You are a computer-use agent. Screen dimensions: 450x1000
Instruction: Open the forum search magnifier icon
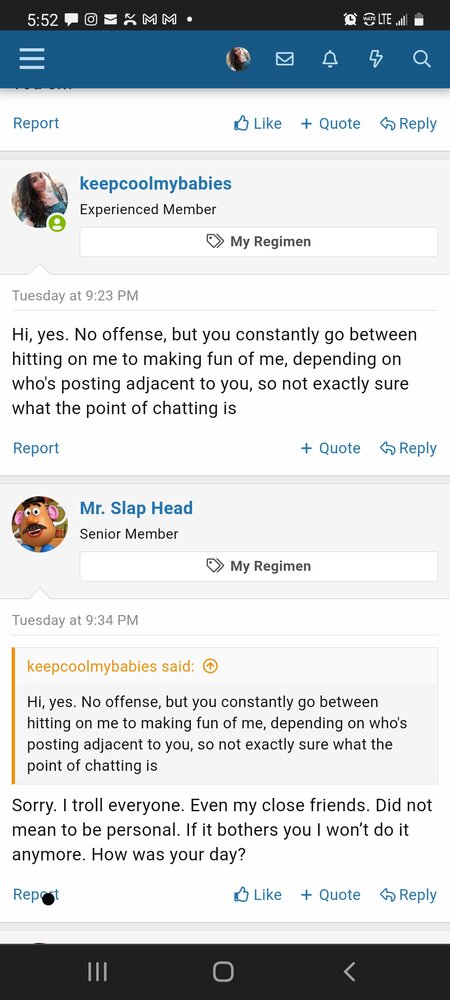click(421, 59)
